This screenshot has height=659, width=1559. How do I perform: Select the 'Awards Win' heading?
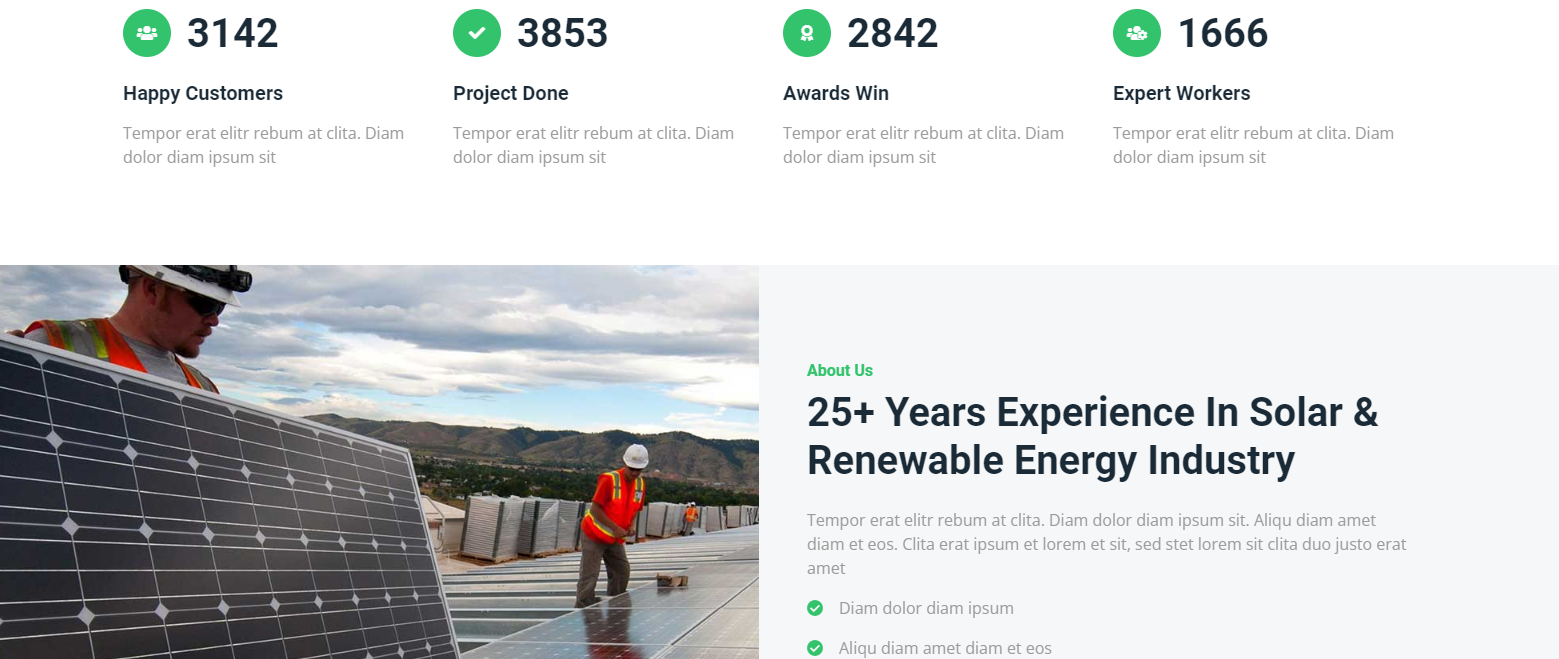835,93
